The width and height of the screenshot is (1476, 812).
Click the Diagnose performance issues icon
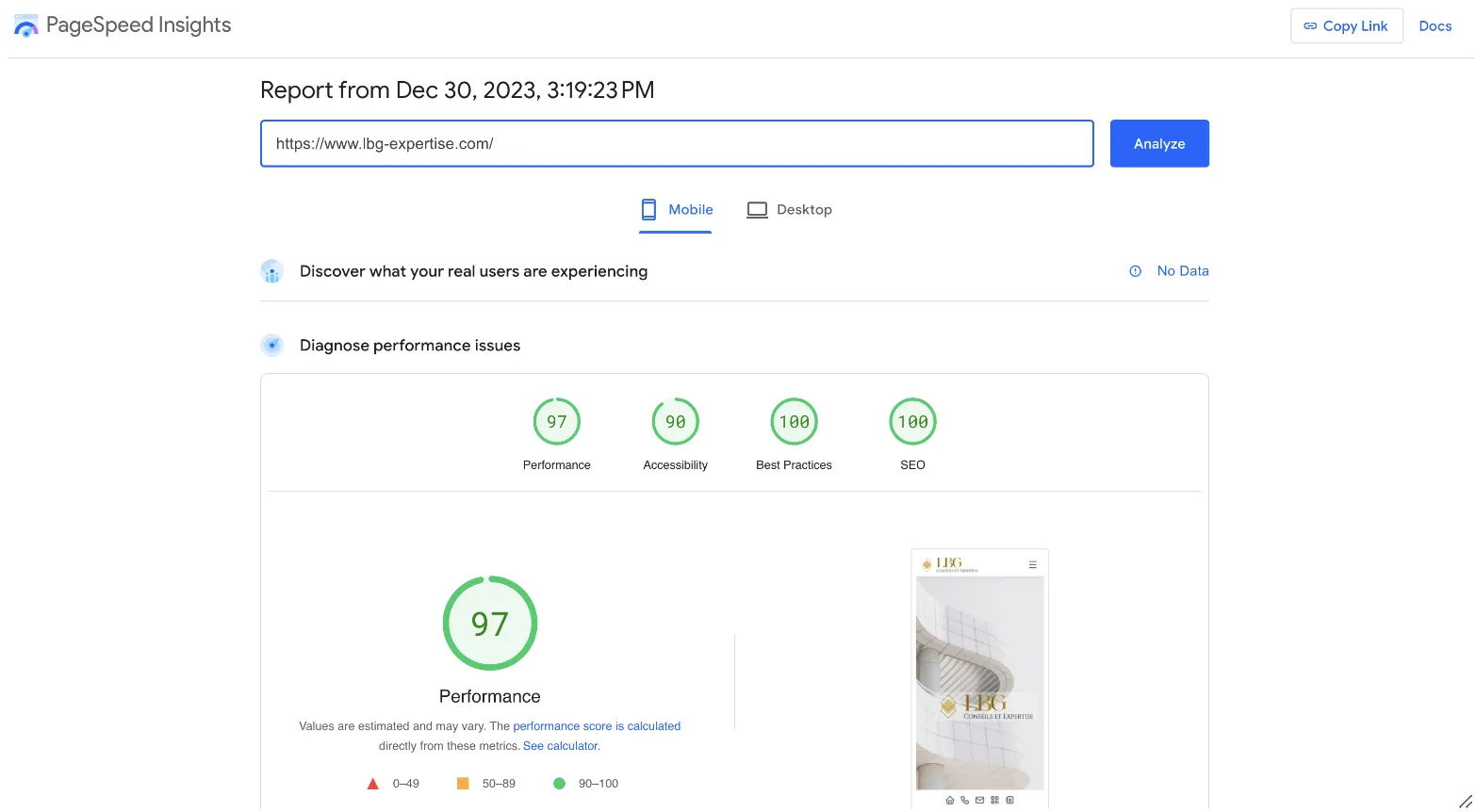click(271, 346)
